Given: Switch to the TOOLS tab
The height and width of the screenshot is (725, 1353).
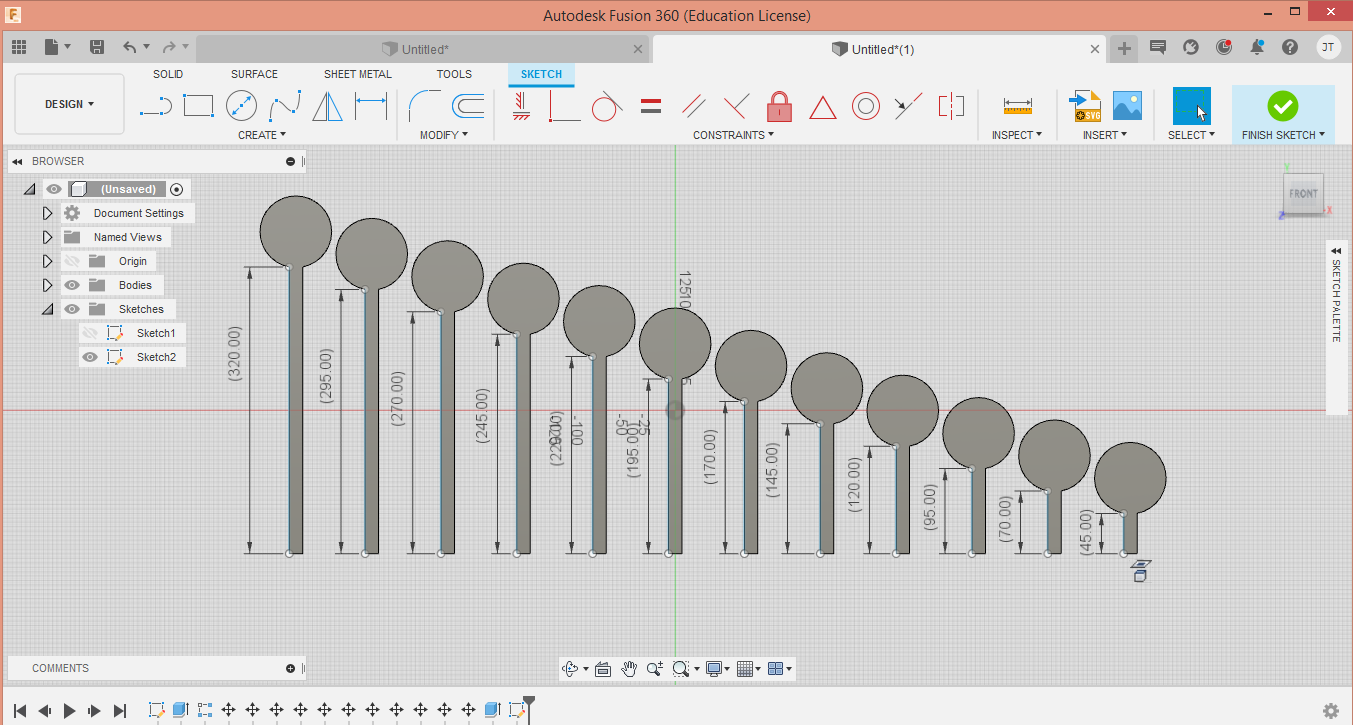Looking at the screenshot, I should [454, 74].
